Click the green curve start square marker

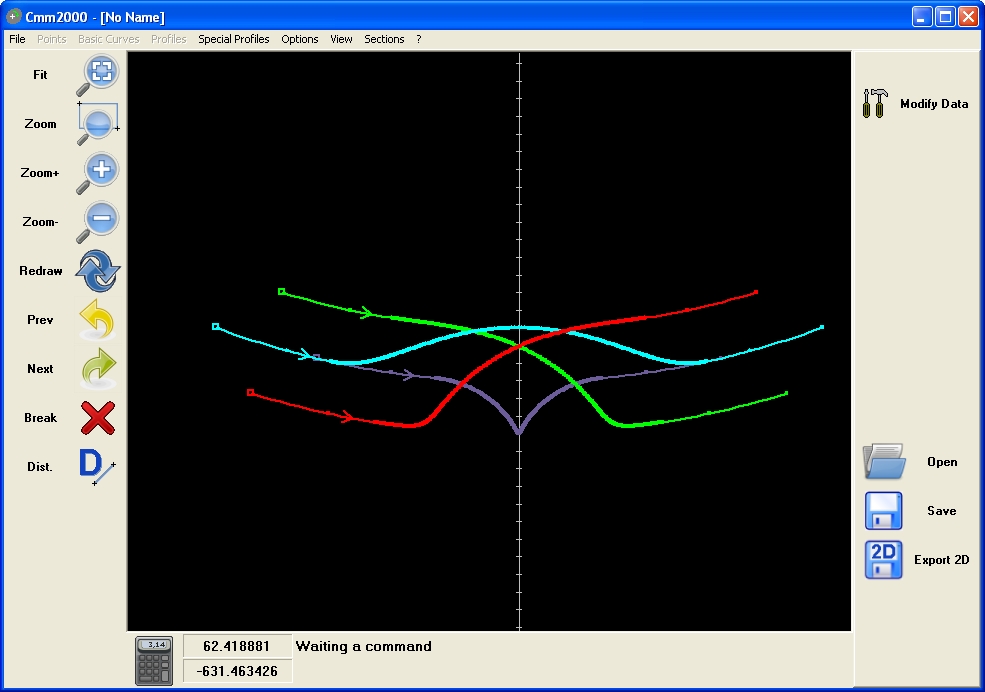(x=281, y=291)
